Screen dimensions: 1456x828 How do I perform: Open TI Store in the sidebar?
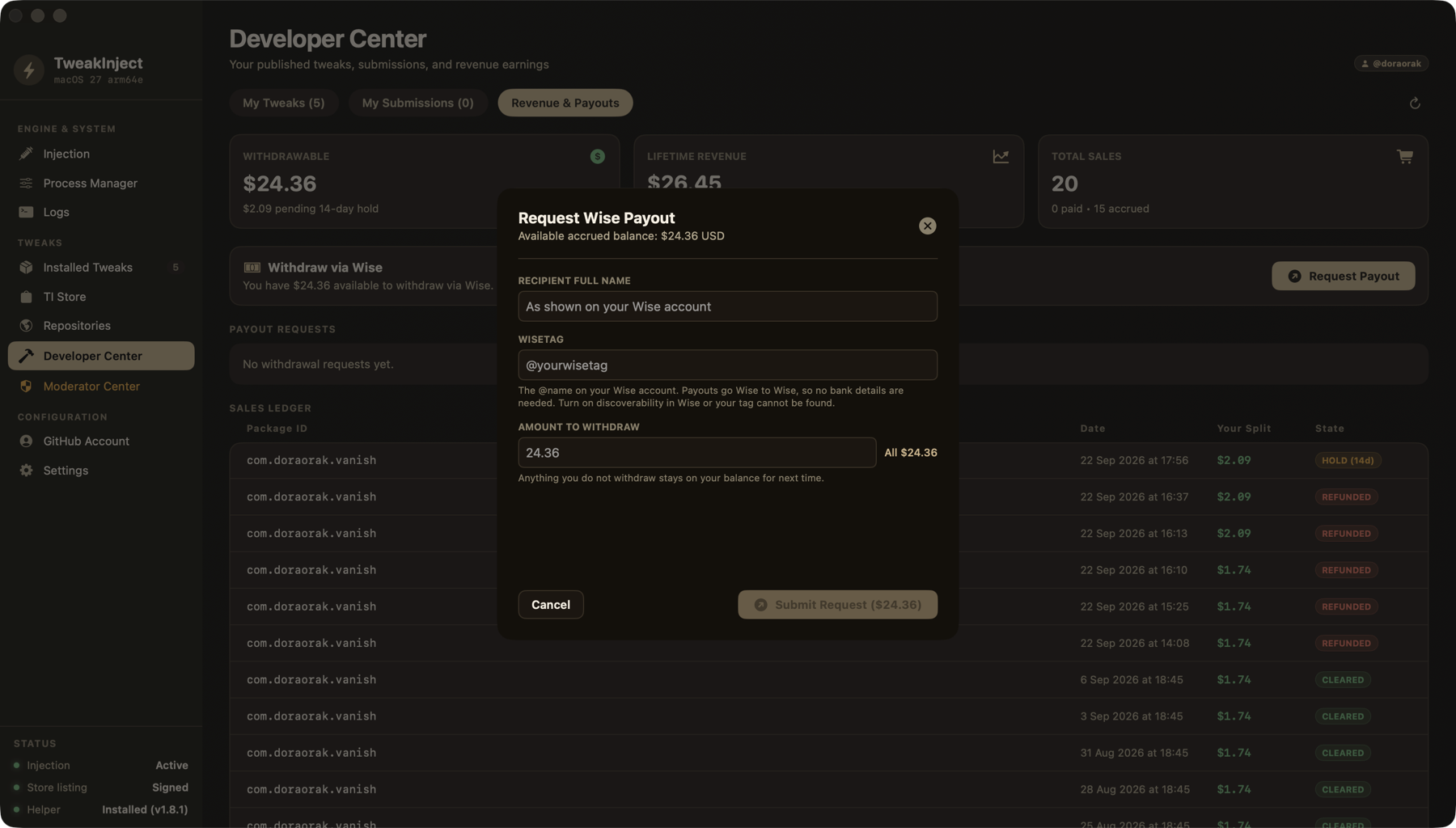click(101, 297)
